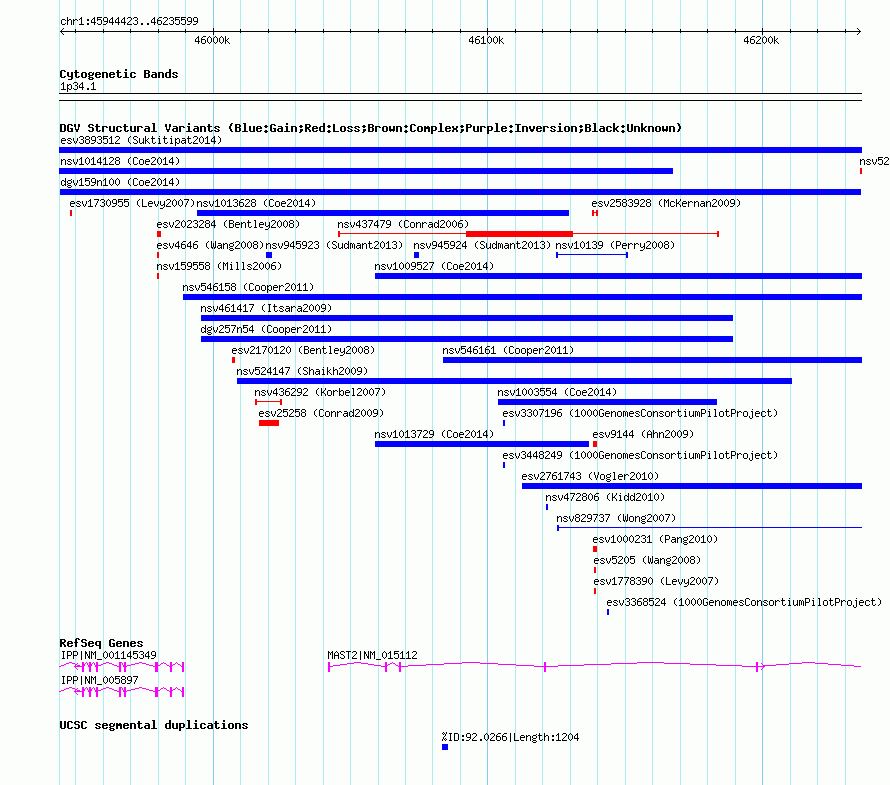The height and width of the screenshot is (785, 890).
Task: Click the esv3448249 (1000GenomesConsortiumPilotProject) label
Action: [640, 455]
